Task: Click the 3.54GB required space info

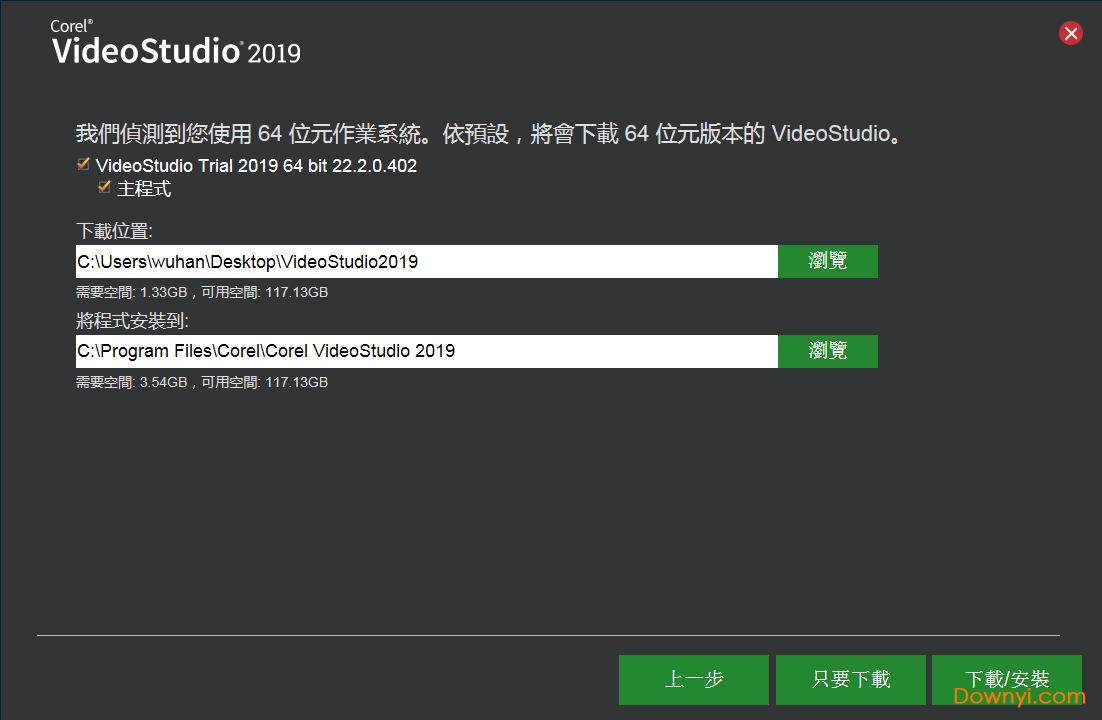Action: pyautogui.click(x=201, y=383)
